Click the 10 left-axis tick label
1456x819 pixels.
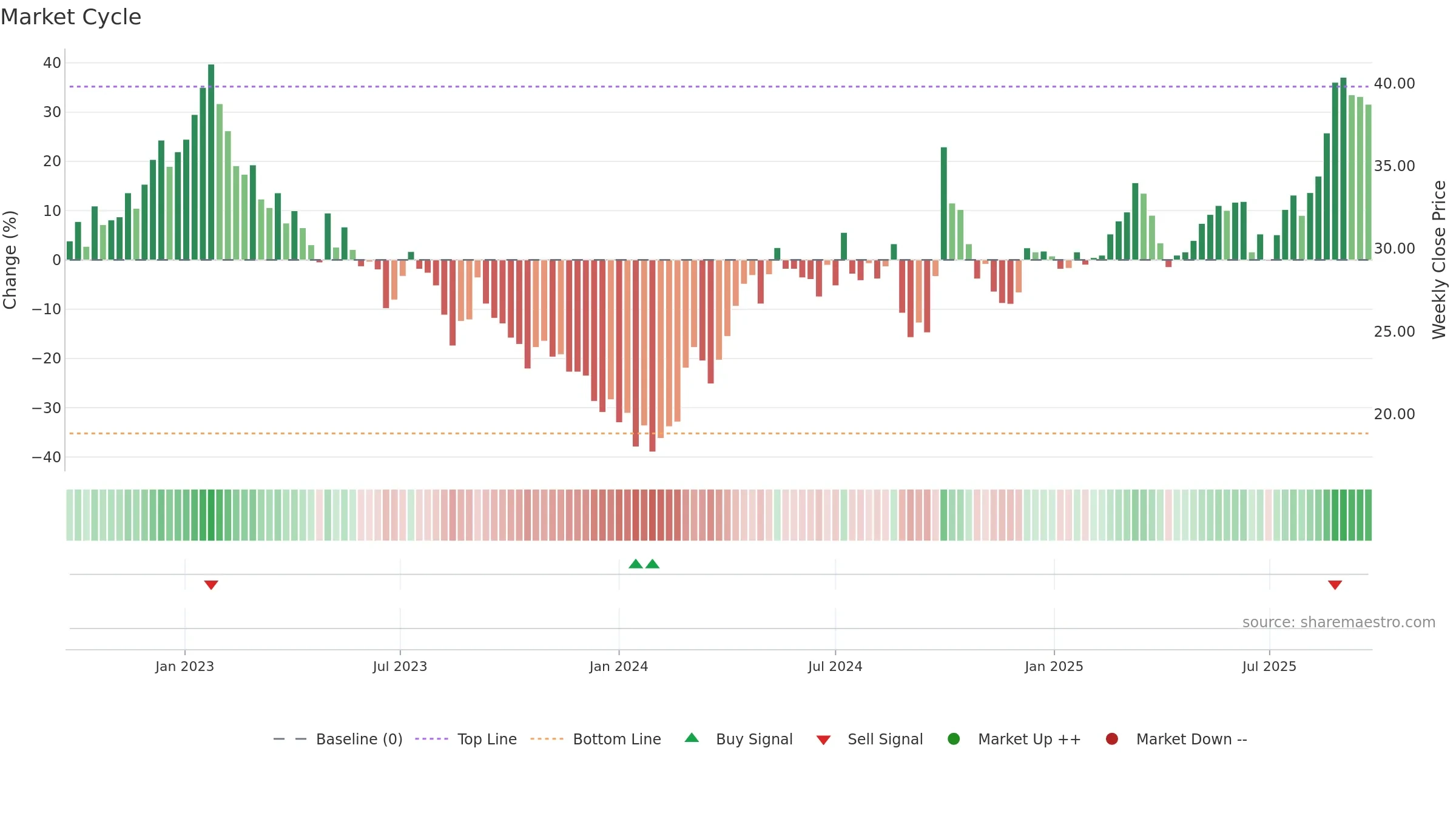click(x=52, y=211)
